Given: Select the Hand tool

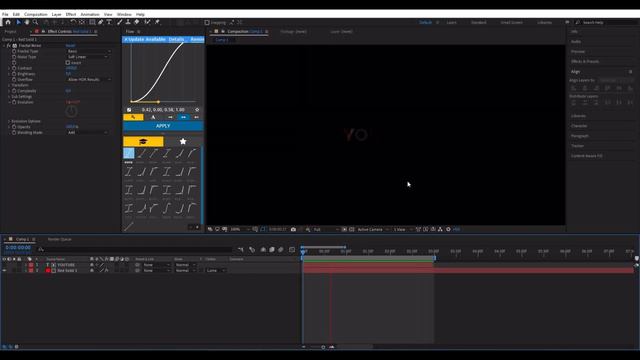Looking at the screenshot, I should (27, 22).
